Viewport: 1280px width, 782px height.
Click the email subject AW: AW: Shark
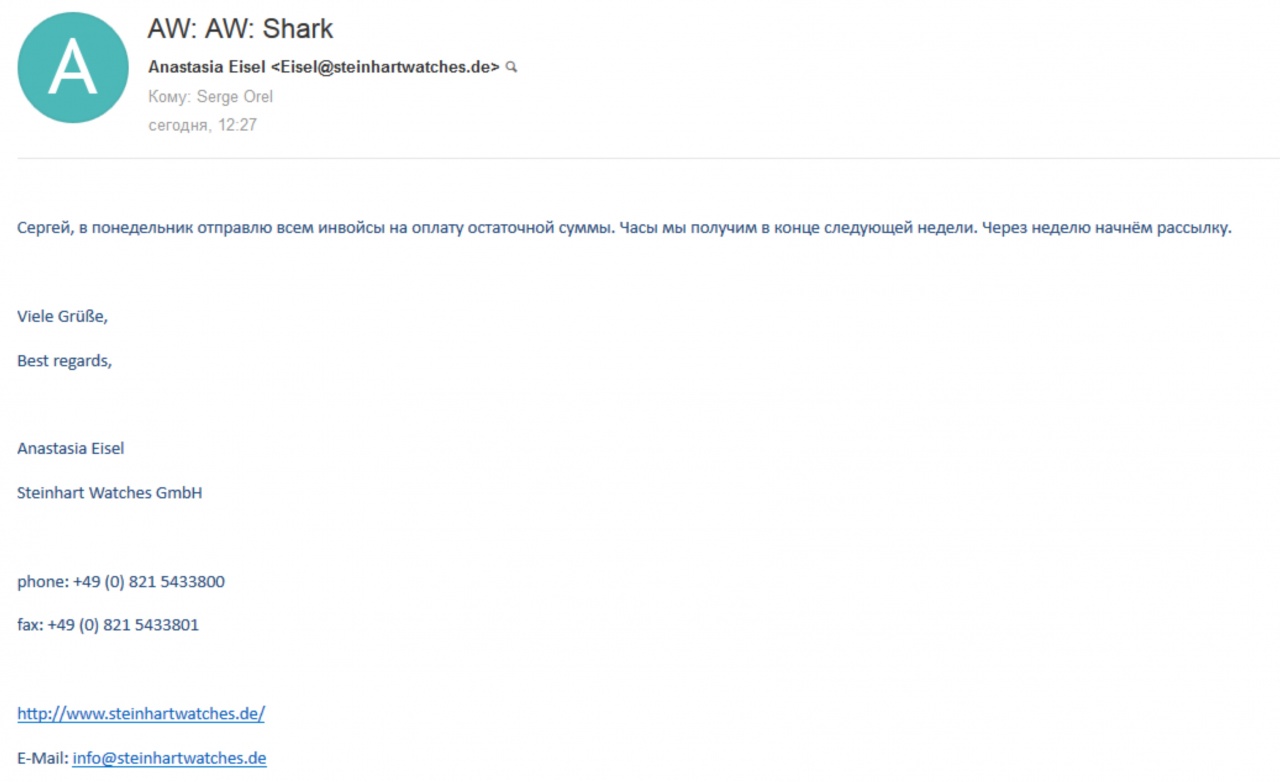(240, 28)
